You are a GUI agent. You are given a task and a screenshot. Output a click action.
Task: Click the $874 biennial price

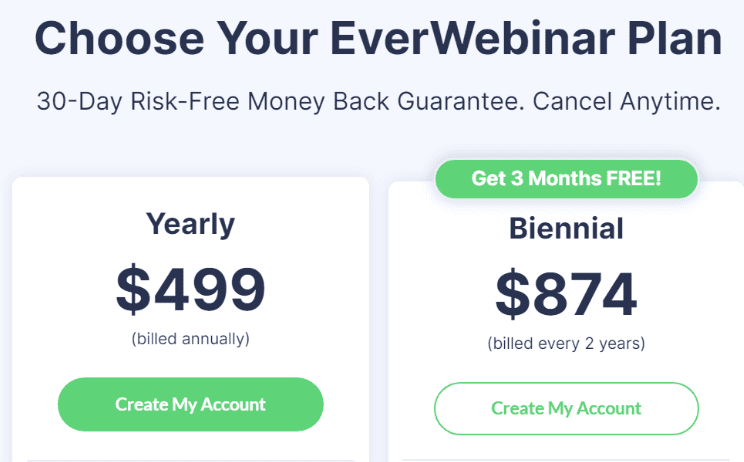coord(566,292)
